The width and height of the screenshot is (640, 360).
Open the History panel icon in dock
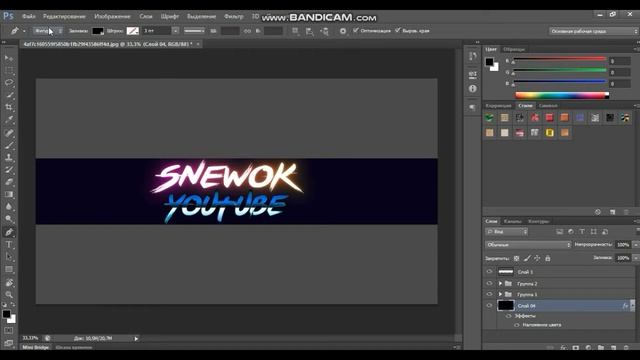(473, 56)
